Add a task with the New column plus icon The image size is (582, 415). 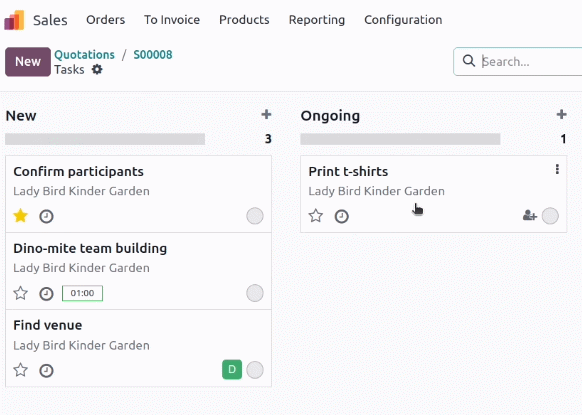point(266,114)
